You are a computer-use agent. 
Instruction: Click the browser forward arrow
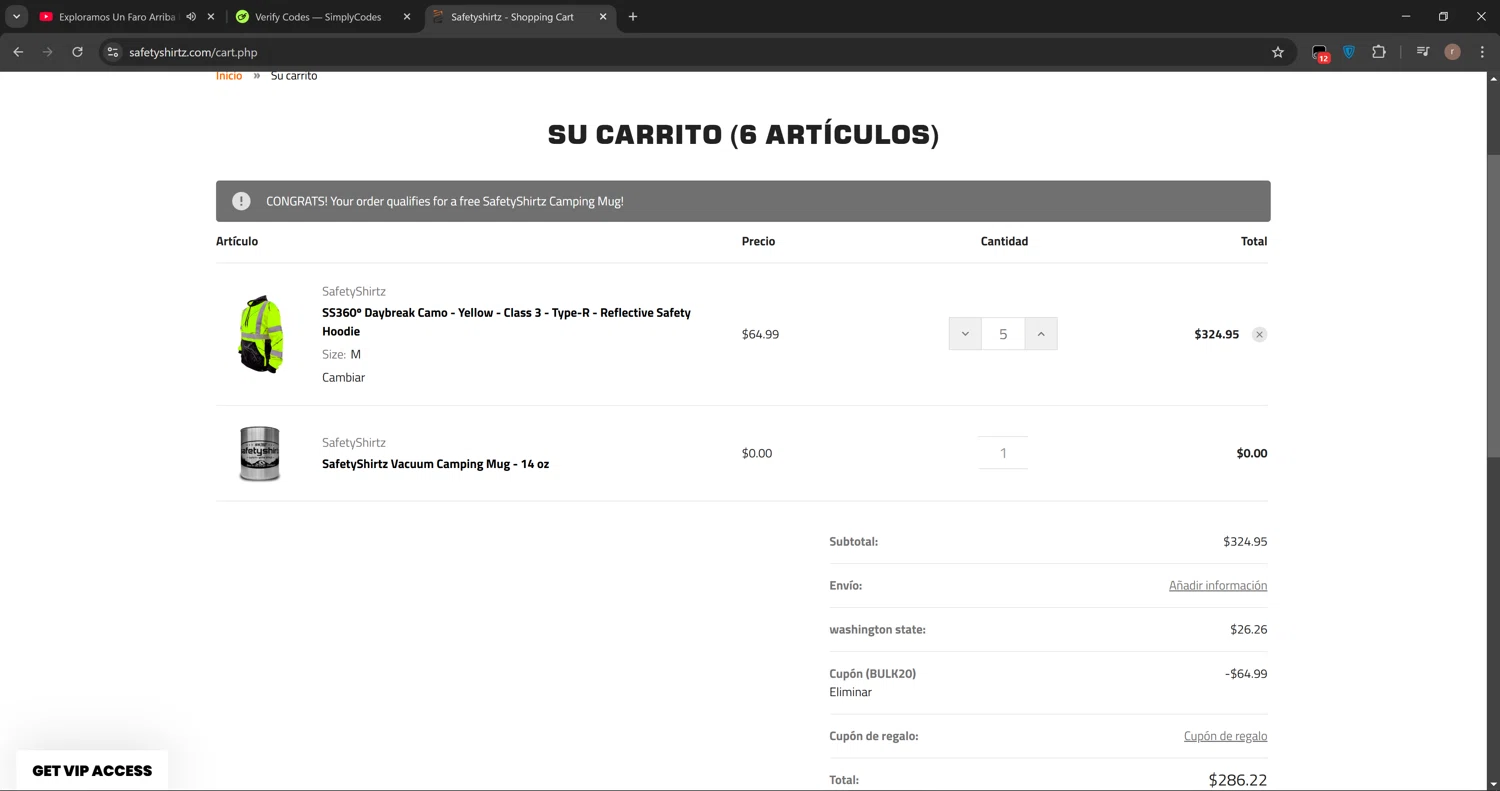[x=47, y=52]
